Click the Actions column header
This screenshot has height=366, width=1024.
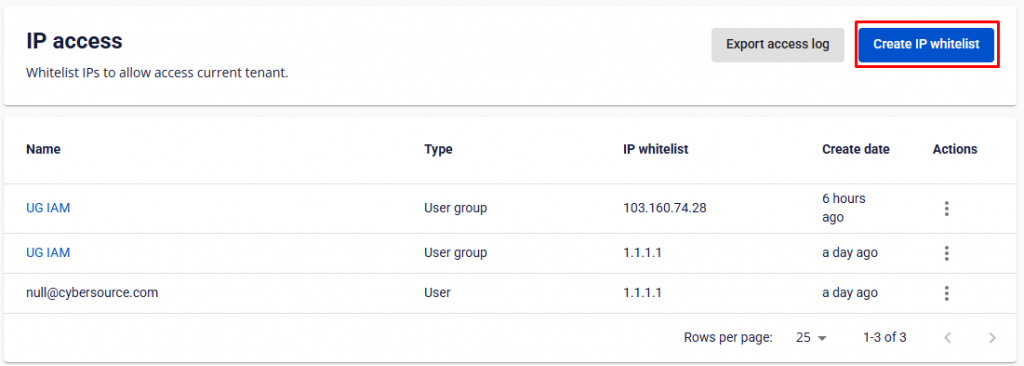coord(955,149)
